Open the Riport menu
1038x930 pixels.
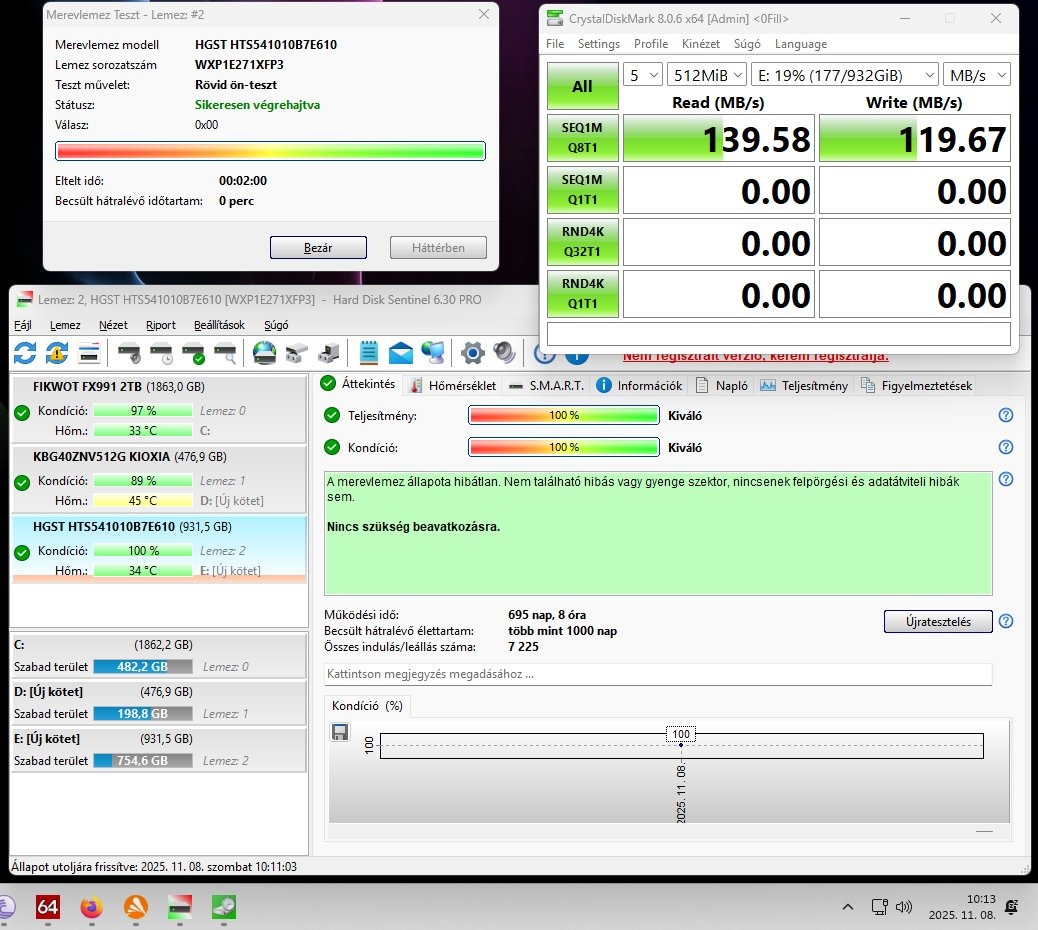[x=160, y=325]
